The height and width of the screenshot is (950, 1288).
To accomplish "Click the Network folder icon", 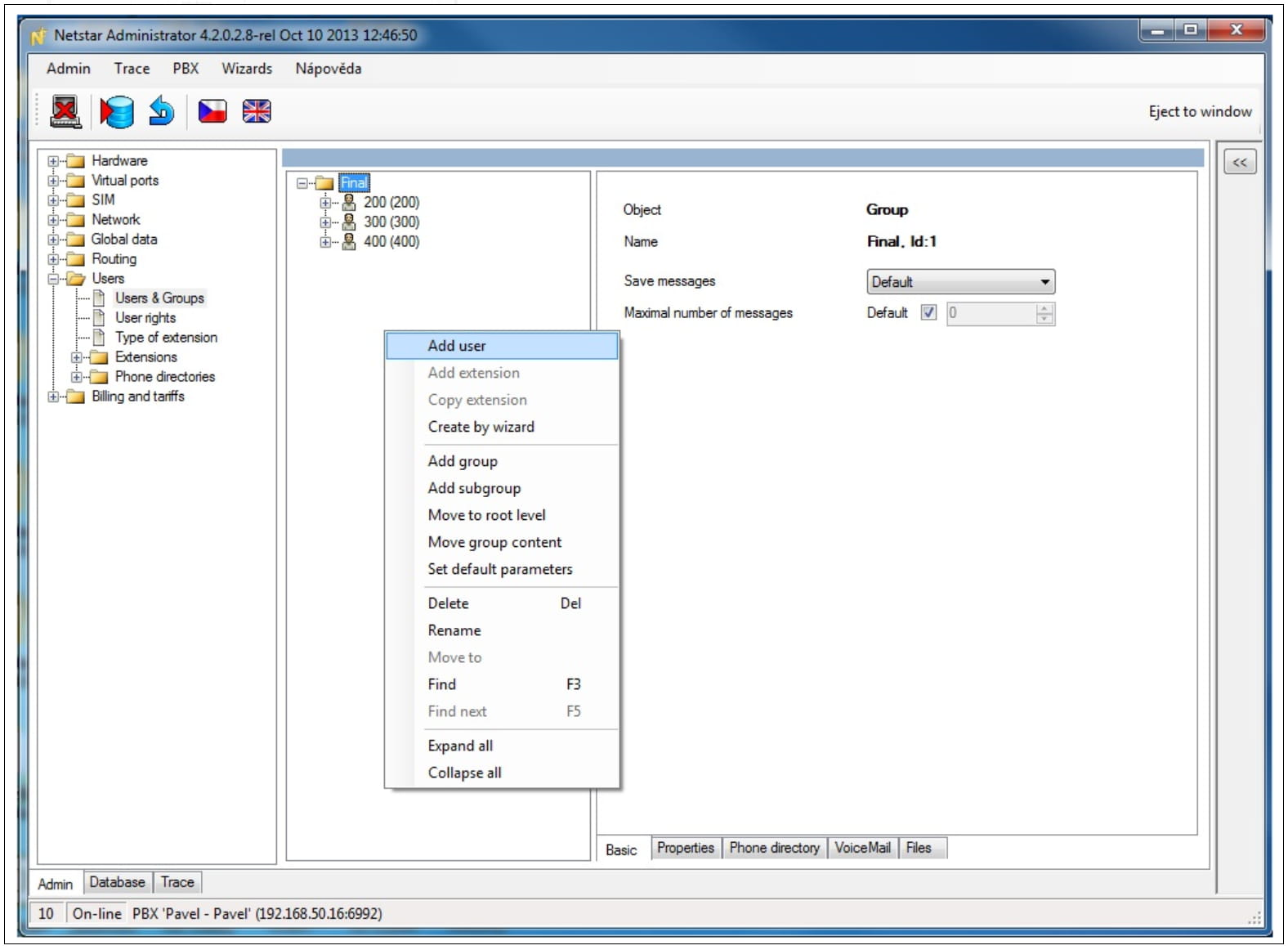I will pos(76,220).
